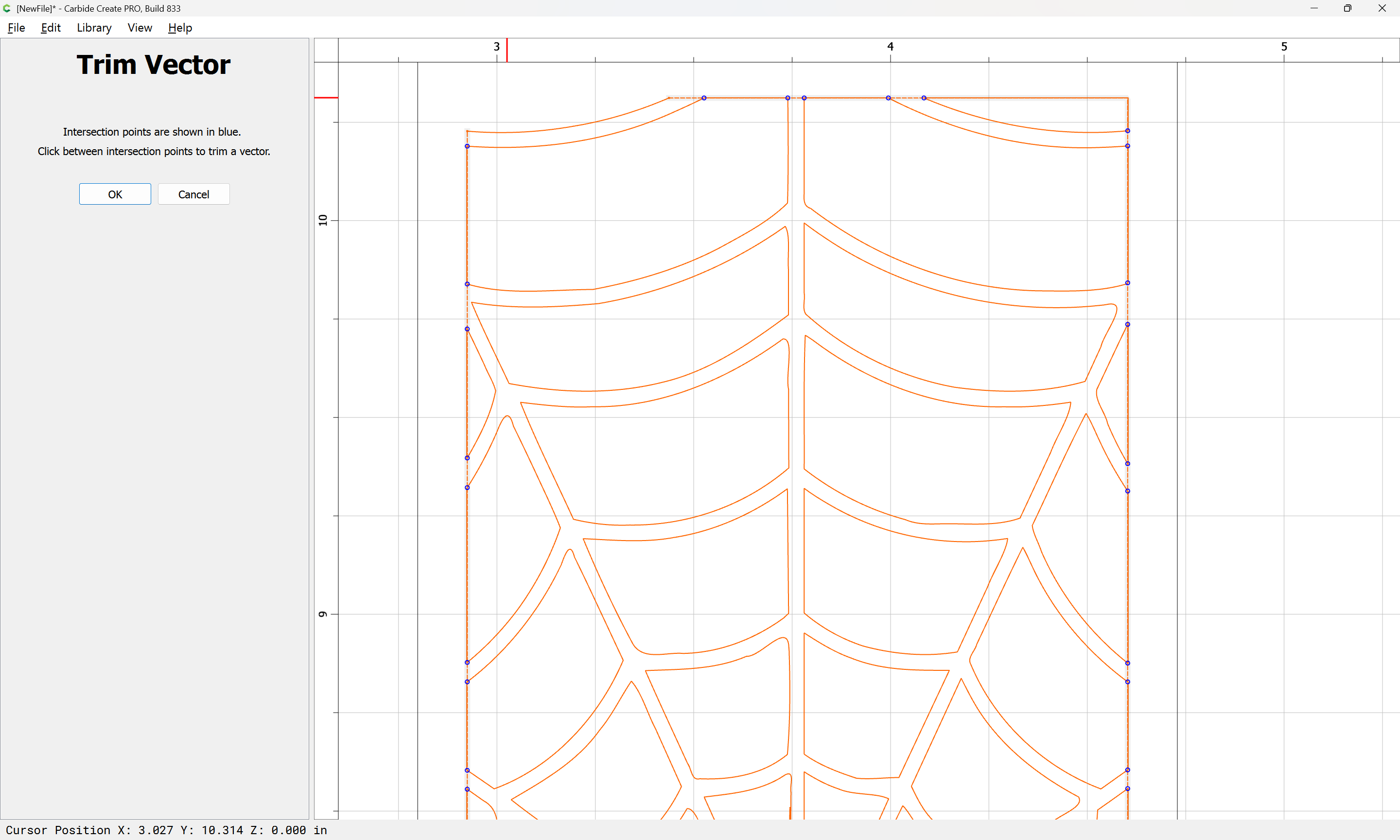Minimize the Carbide Create window

click(x=1314, y=8)
